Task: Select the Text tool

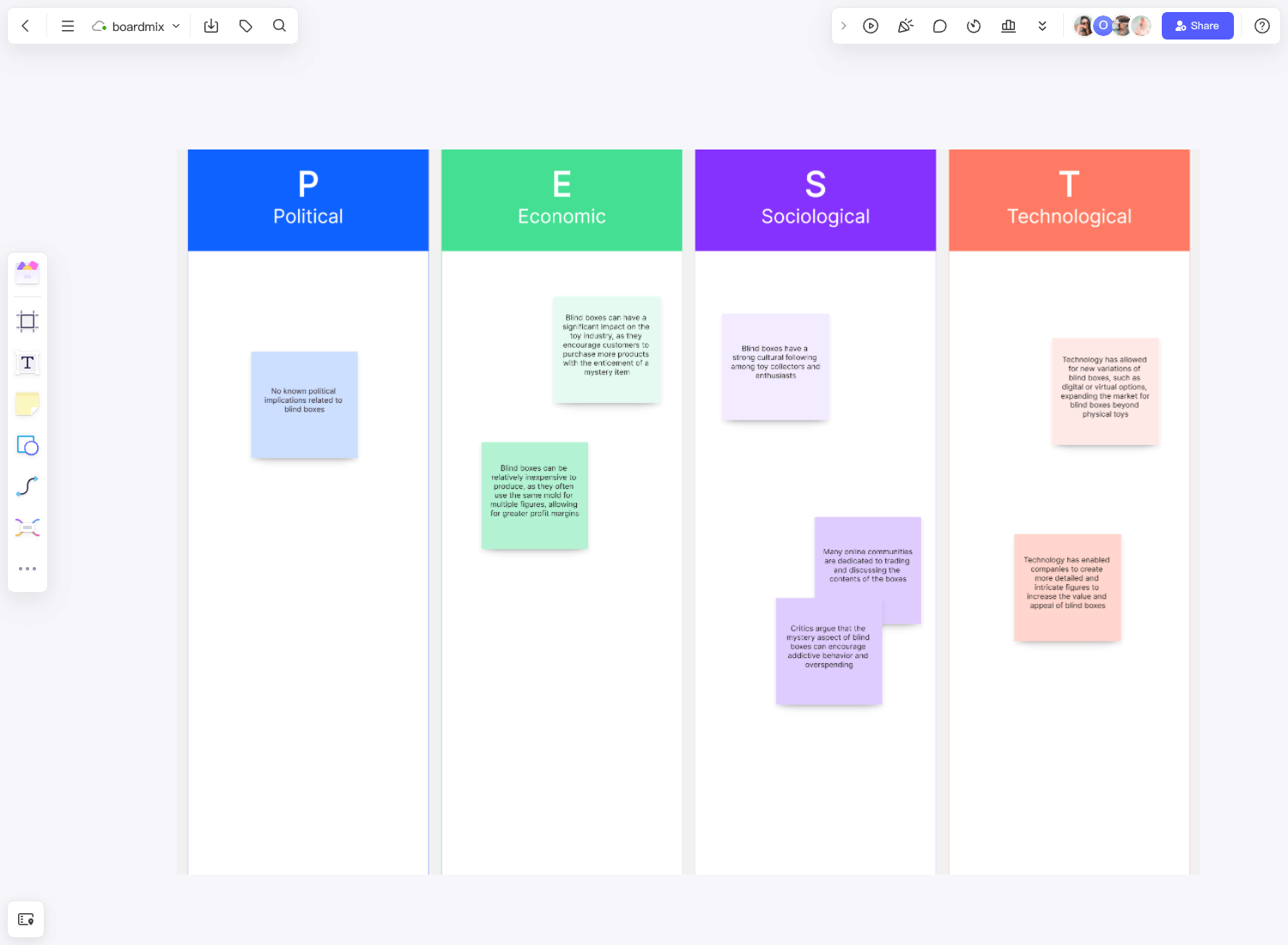Action: (x=27, y=363)
